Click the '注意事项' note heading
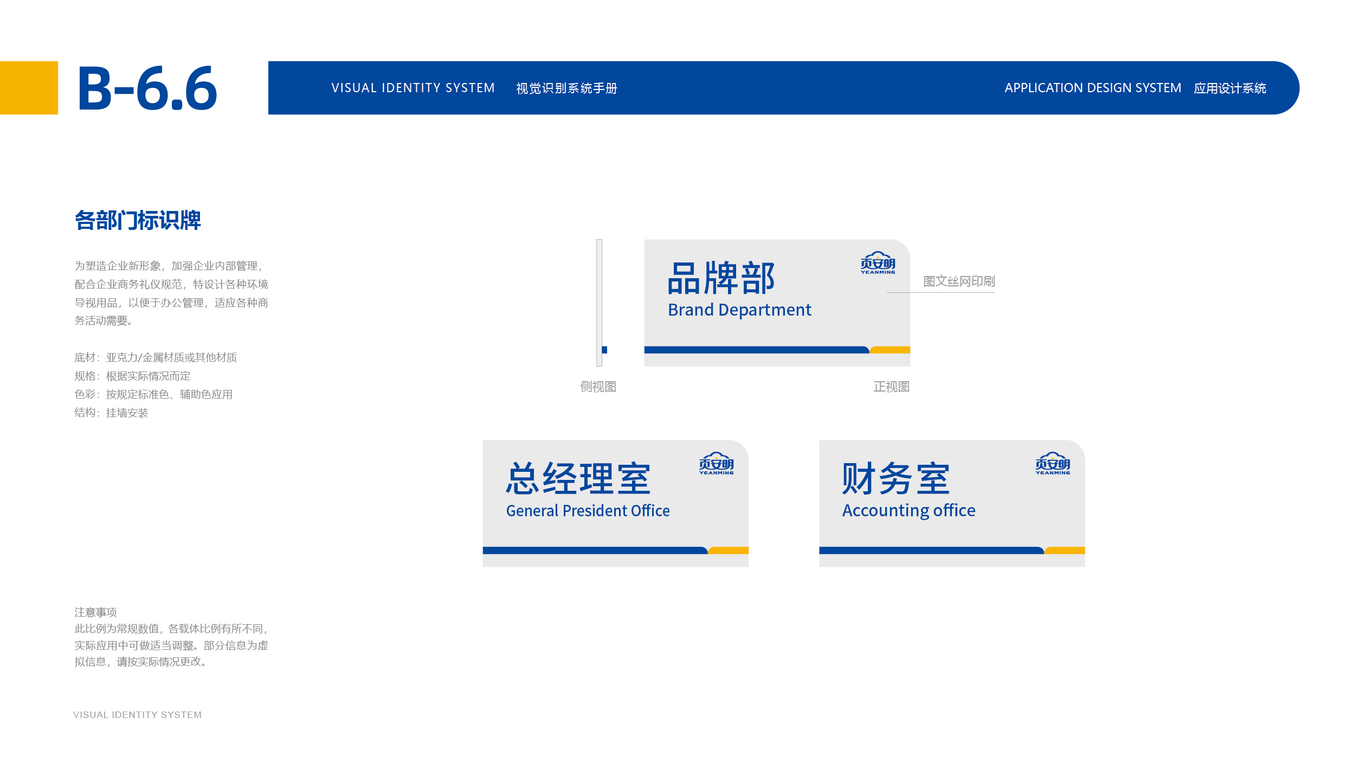Viewport: 1366px width, 768px height. tap(95, 612)
